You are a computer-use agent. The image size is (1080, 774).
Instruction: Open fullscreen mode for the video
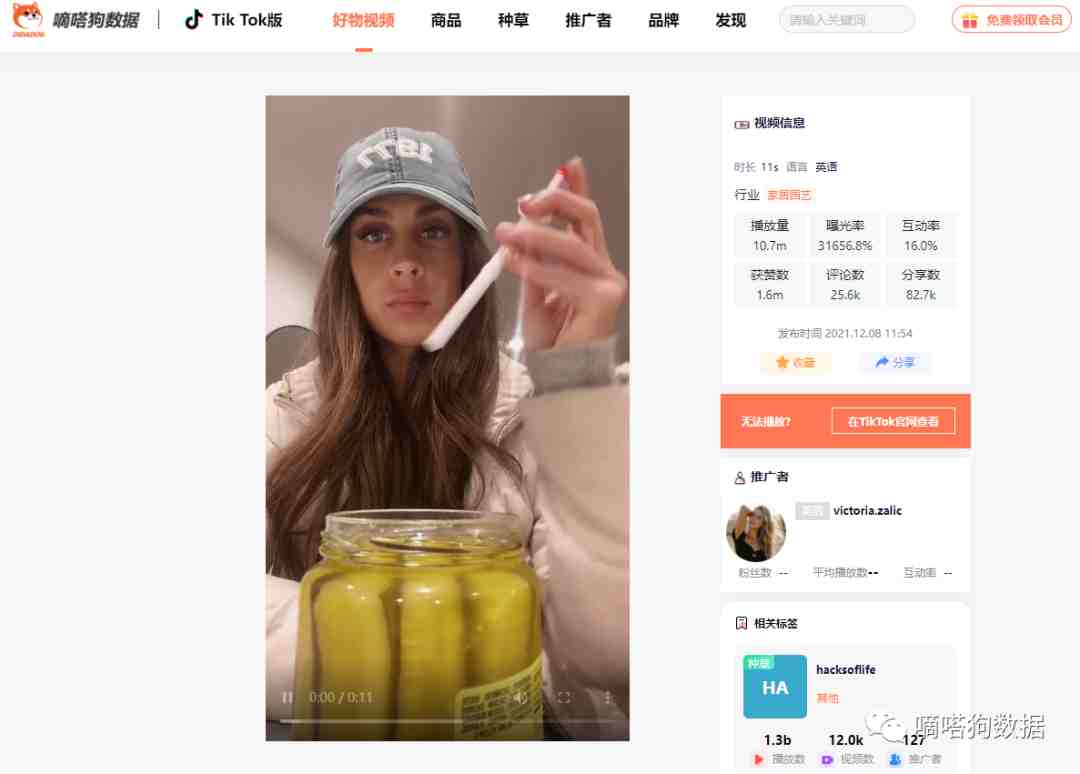(x=564, y=698)
